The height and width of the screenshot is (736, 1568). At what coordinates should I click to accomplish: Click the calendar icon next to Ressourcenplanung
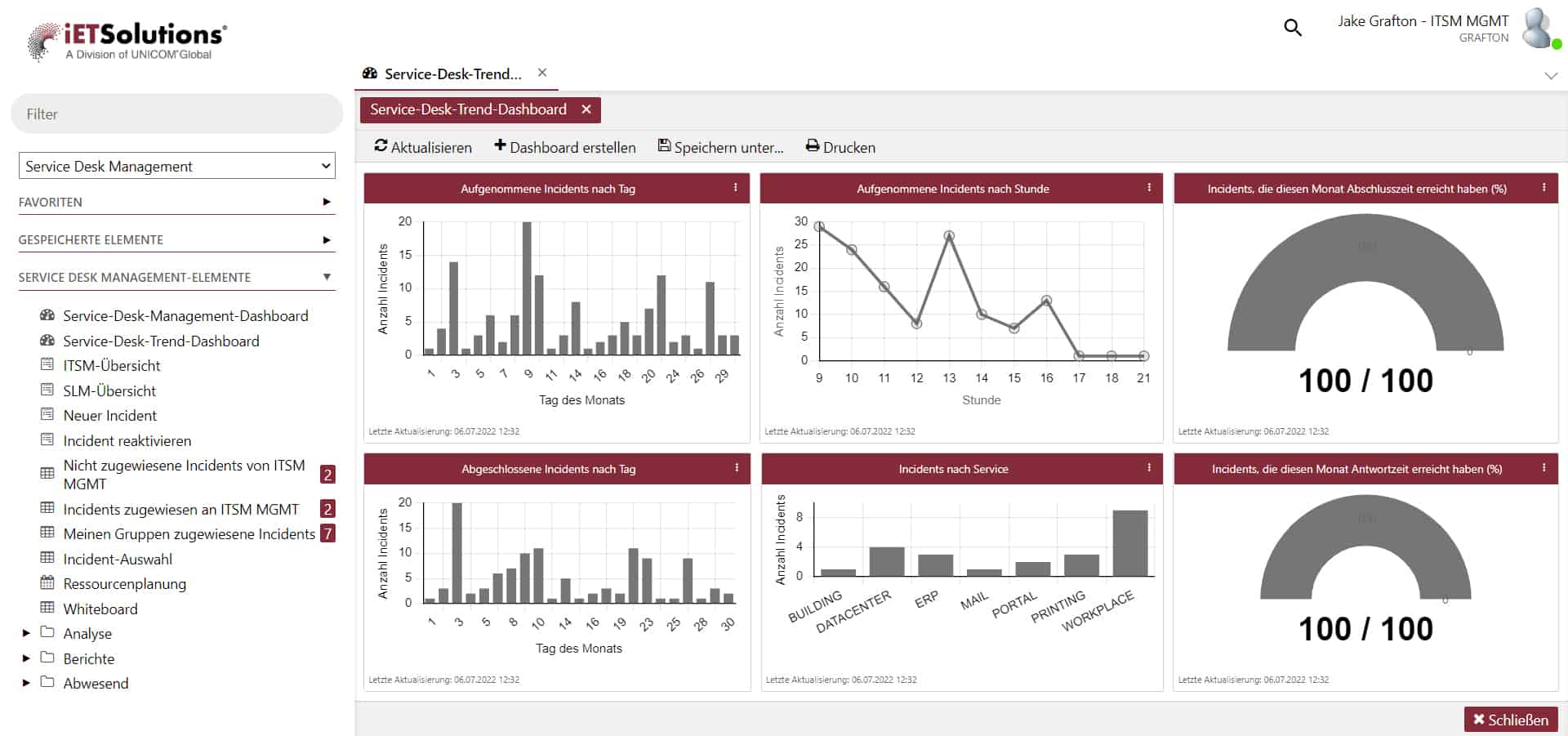tap(47, 583)
